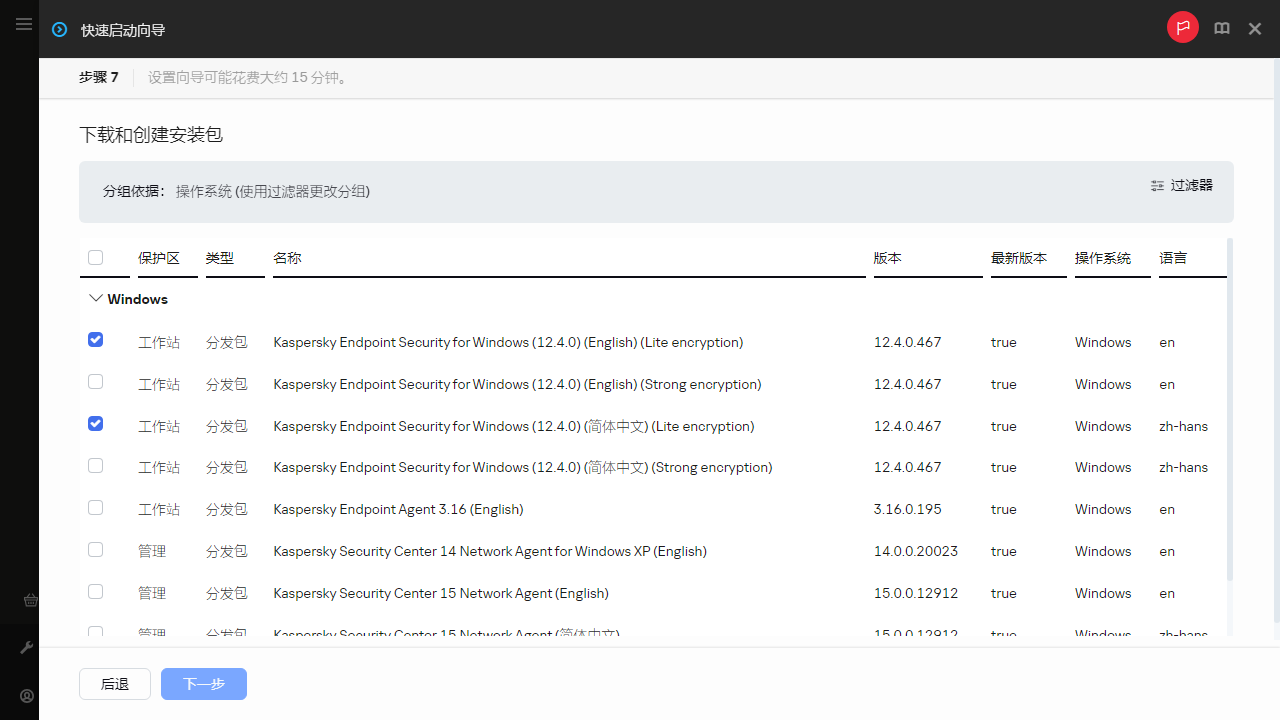Viewport: 1280px width, 720px height.
Task: Toggle the select-all checkbox in table header
Action: pos(95,257)
